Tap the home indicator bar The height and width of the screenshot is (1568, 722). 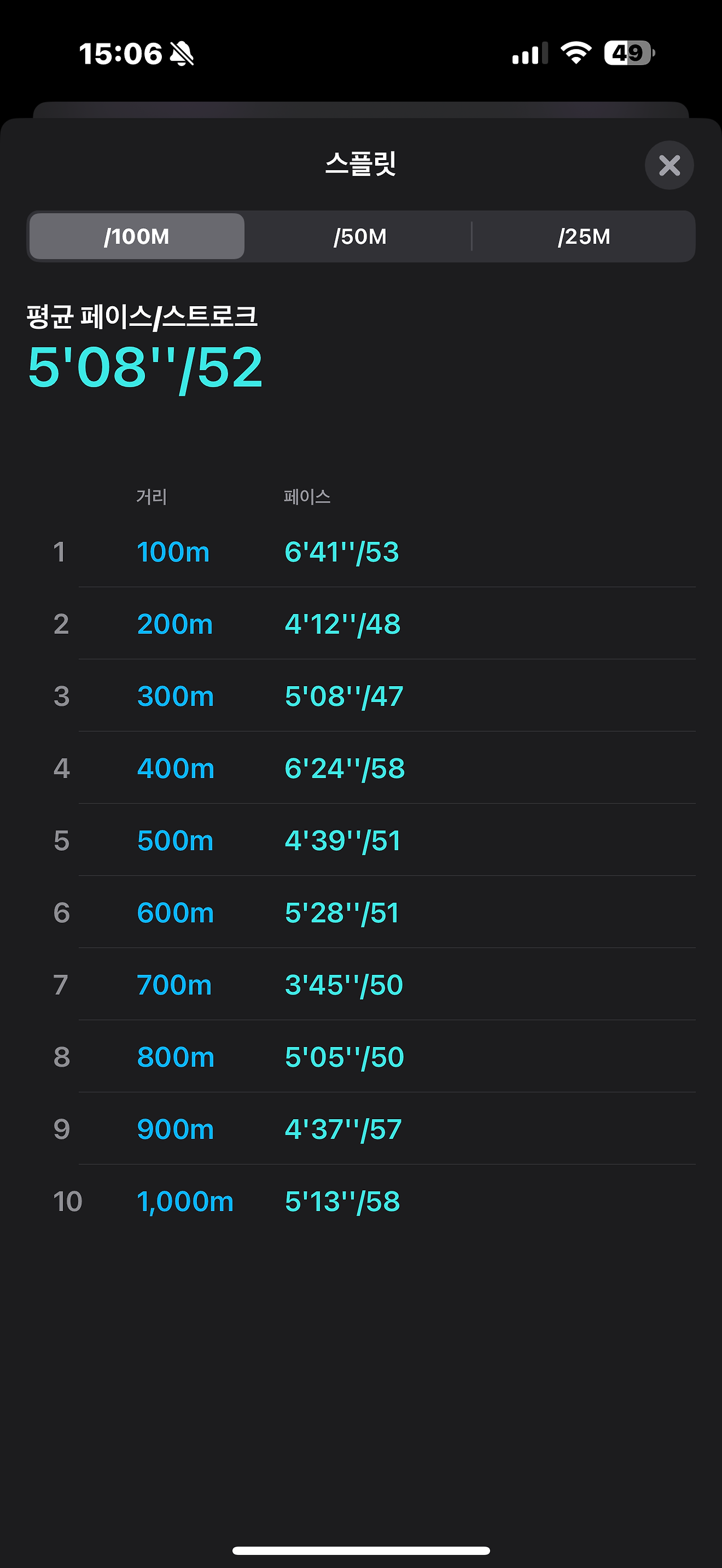tap(361, 1551)
